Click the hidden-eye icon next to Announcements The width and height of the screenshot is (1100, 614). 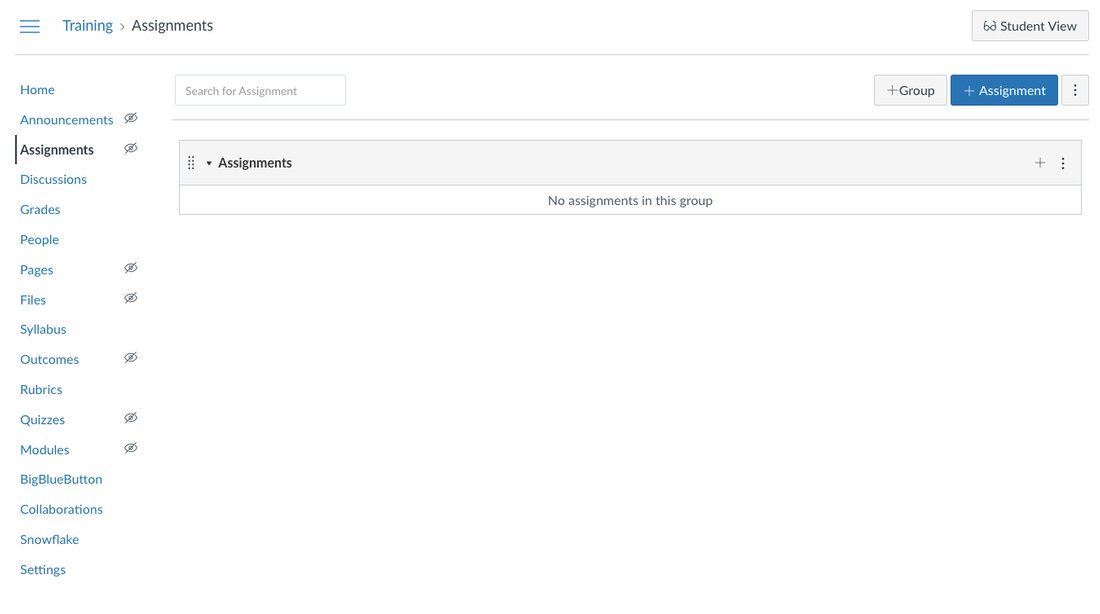pyautogui.click(x=130, y=117)
